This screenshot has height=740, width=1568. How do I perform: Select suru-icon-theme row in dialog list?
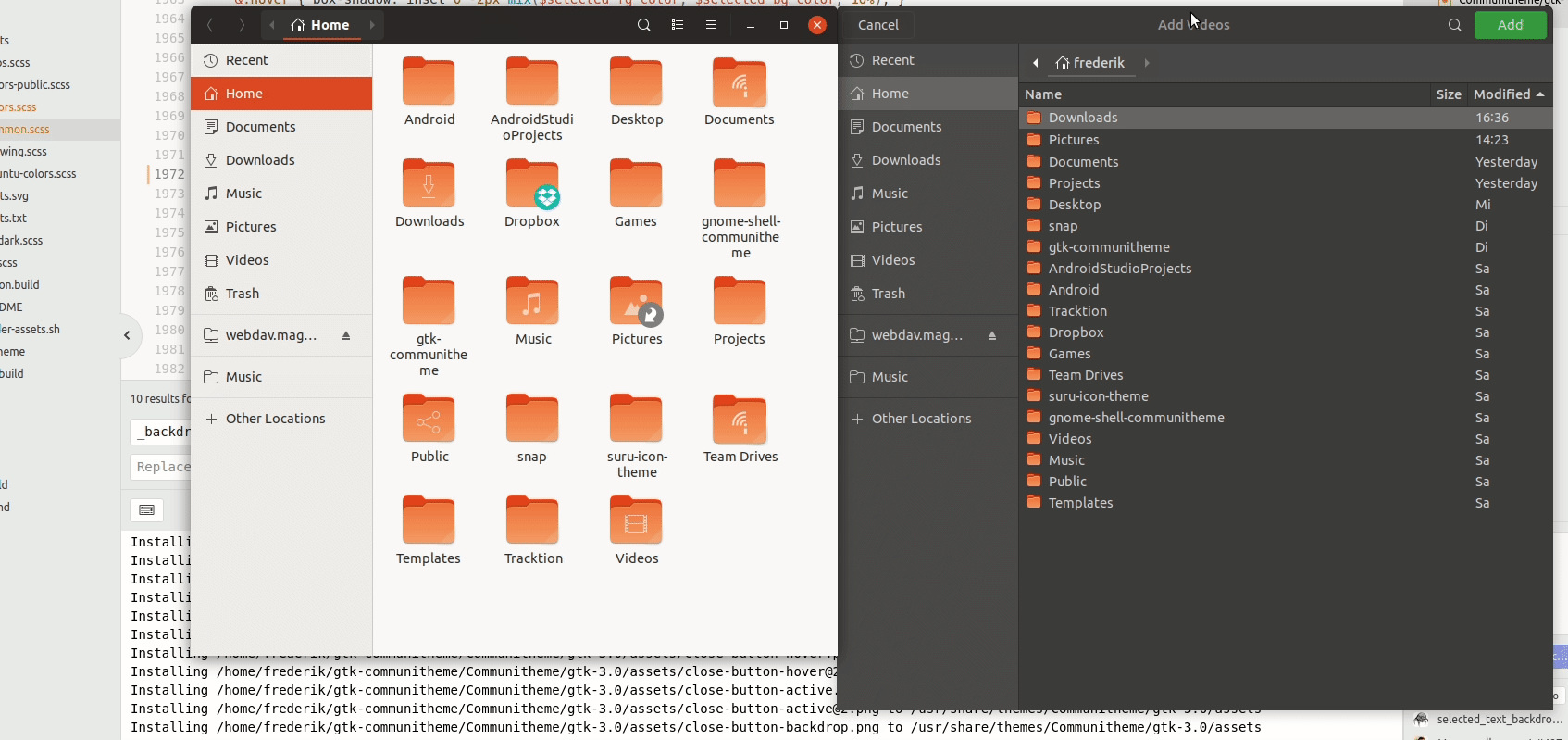pos(1286,396)
